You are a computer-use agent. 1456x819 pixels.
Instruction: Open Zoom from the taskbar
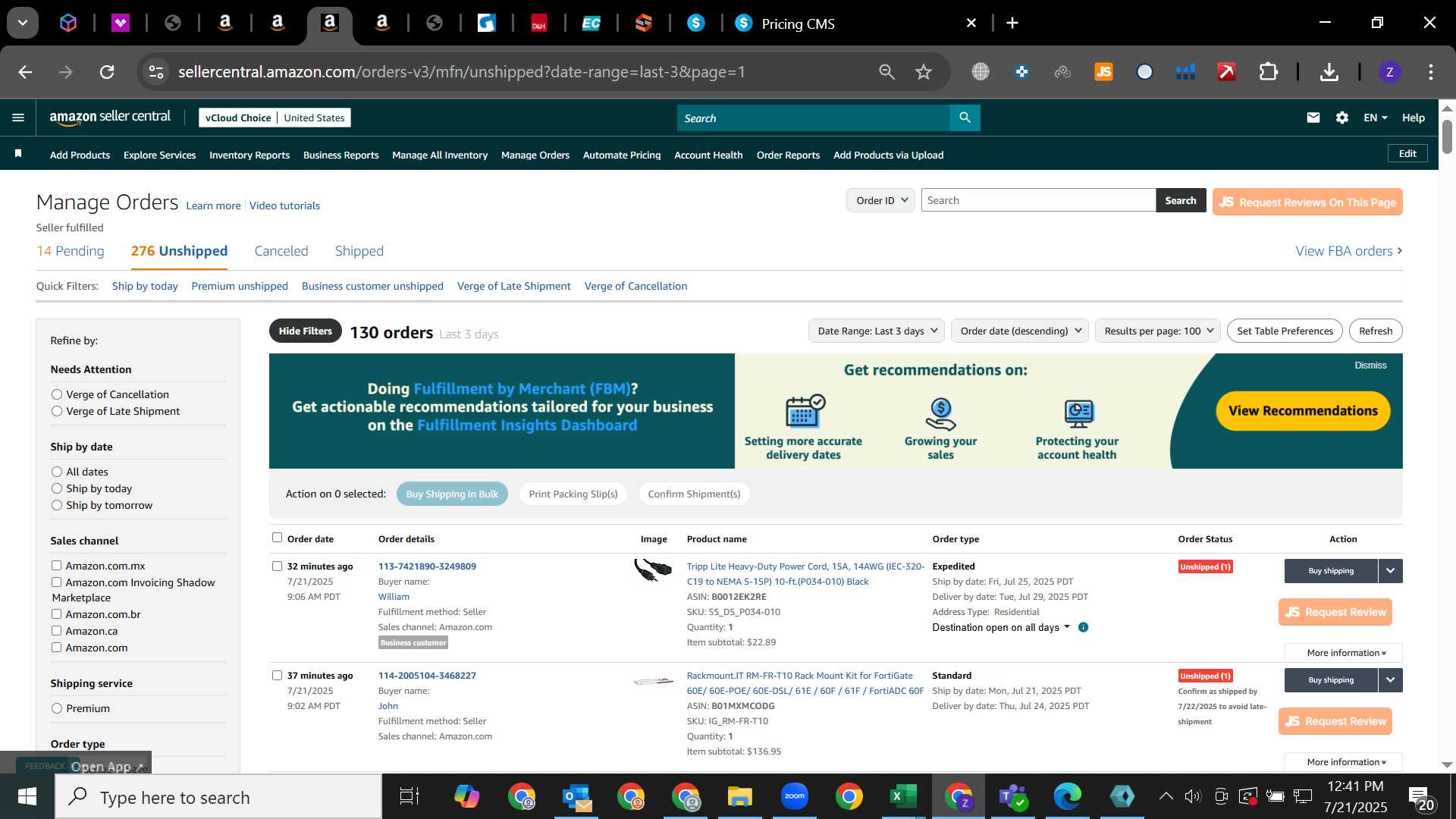click(795, 796)
